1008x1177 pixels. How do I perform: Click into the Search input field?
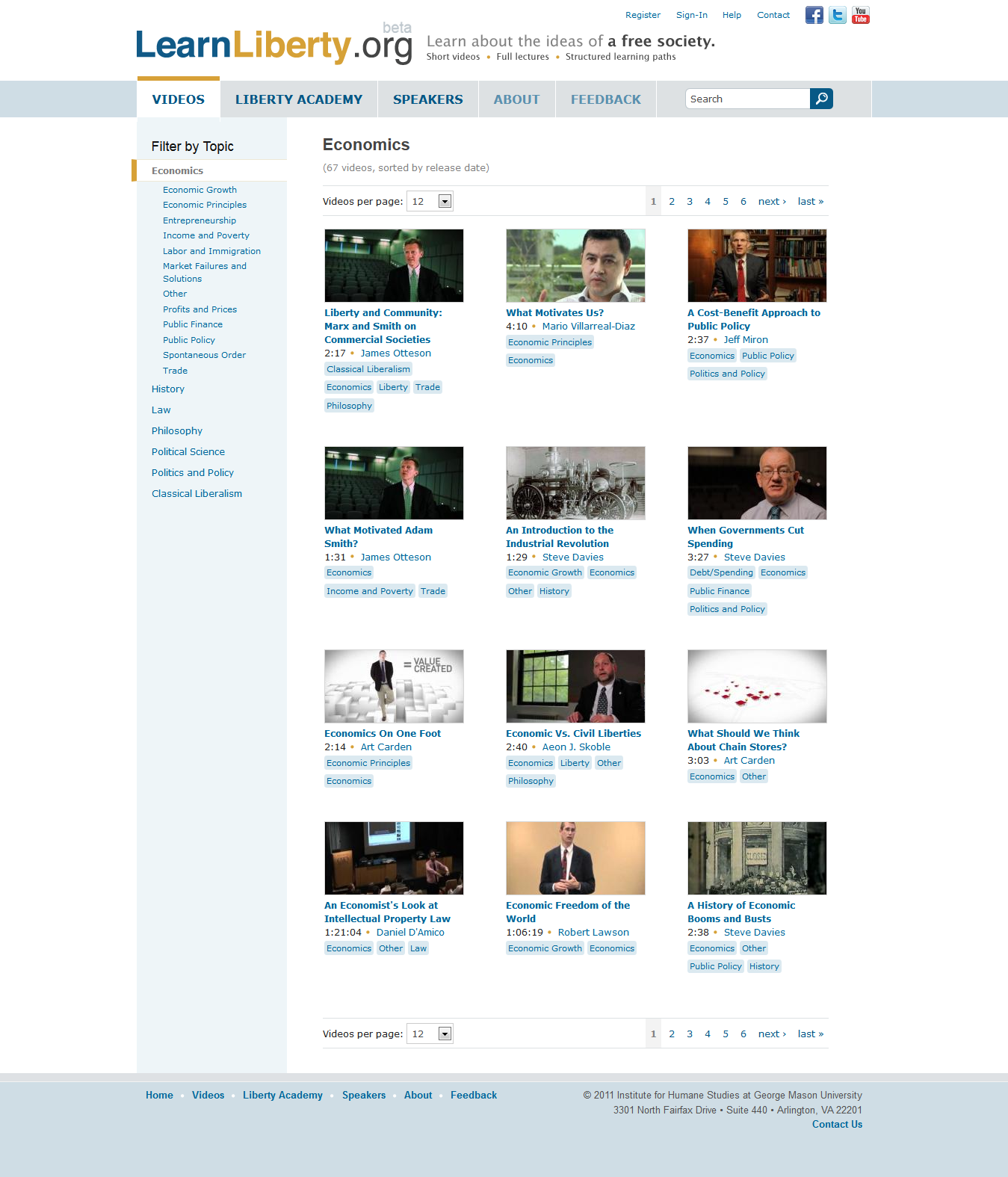(747, 99)
